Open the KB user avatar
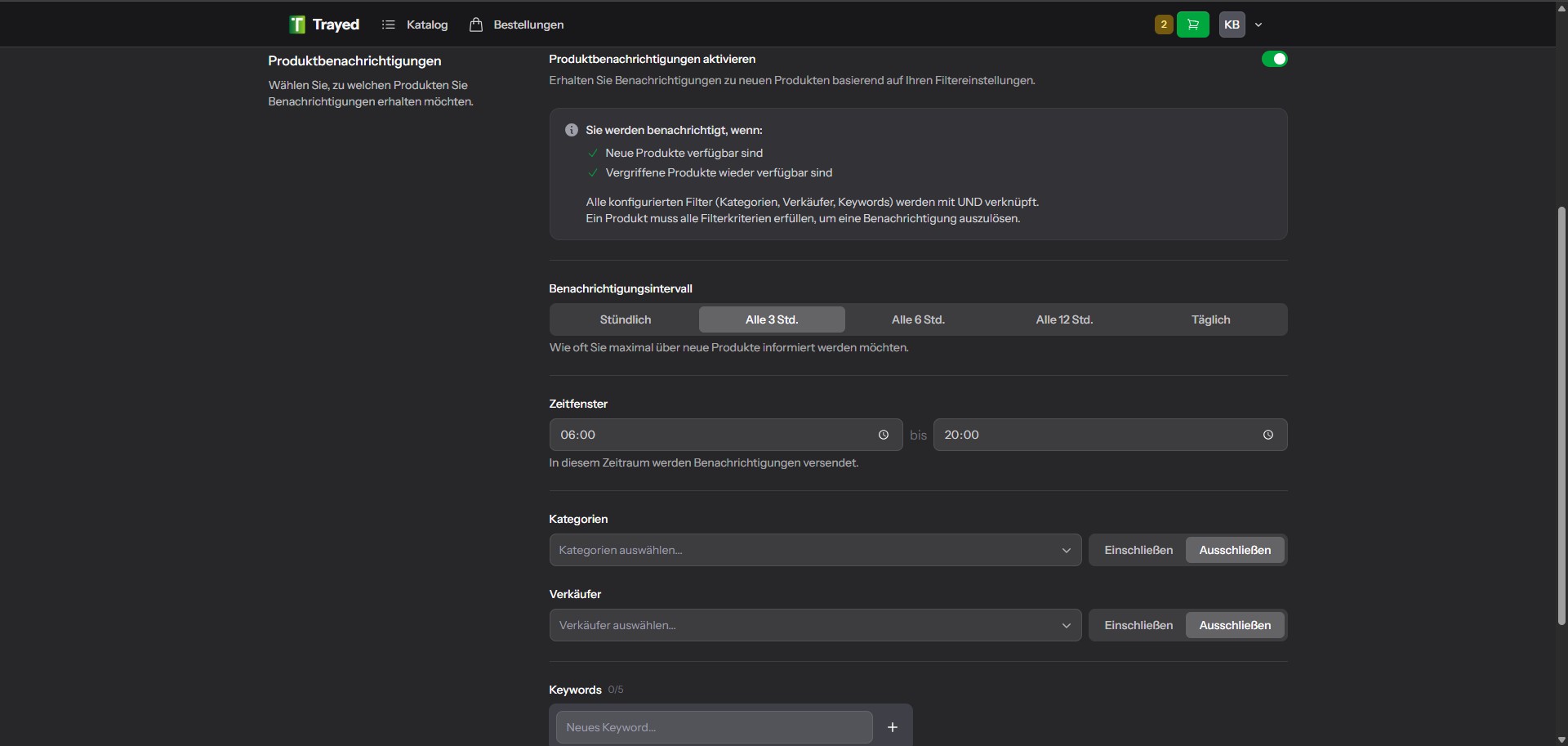This screenshot has height=746, width=1568. click(1233, 25)
